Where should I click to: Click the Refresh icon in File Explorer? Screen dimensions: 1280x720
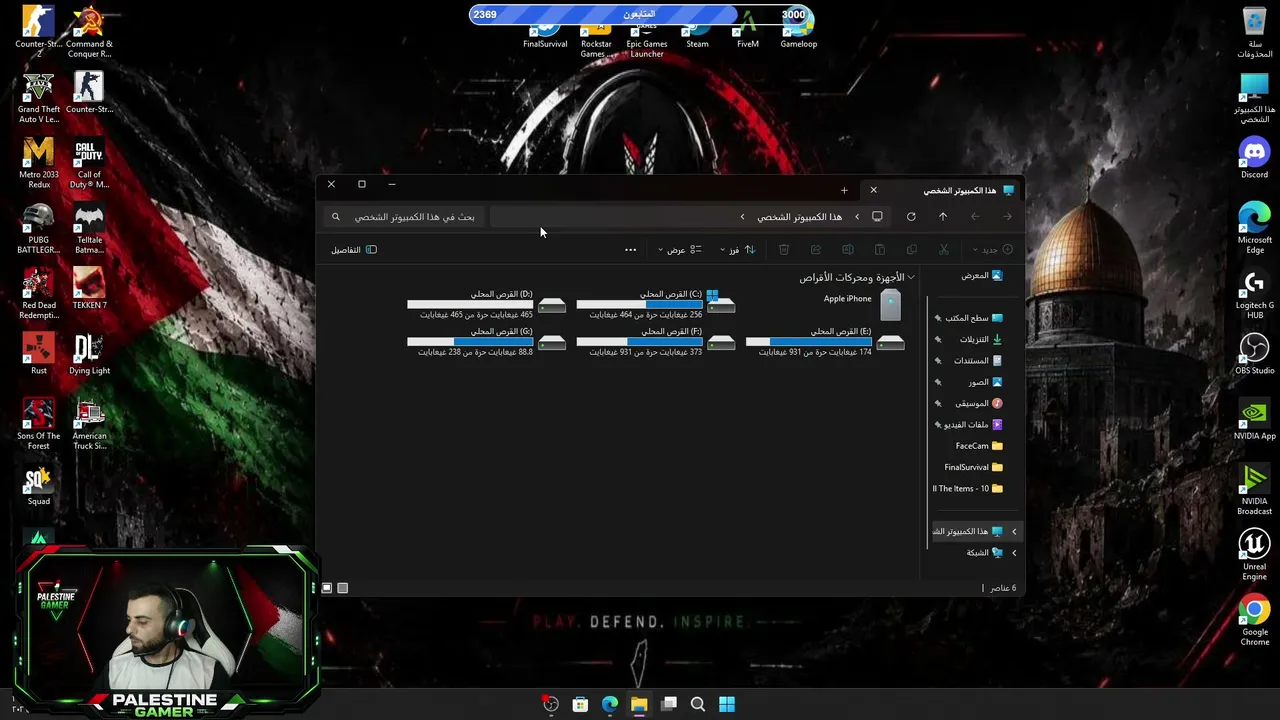point(911,217)
